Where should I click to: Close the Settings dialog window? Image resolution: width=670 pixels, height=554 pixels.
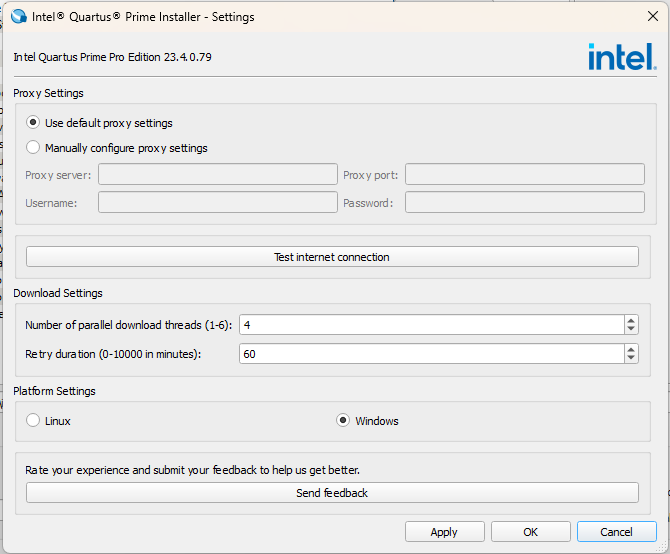click(x=652, y=16)
